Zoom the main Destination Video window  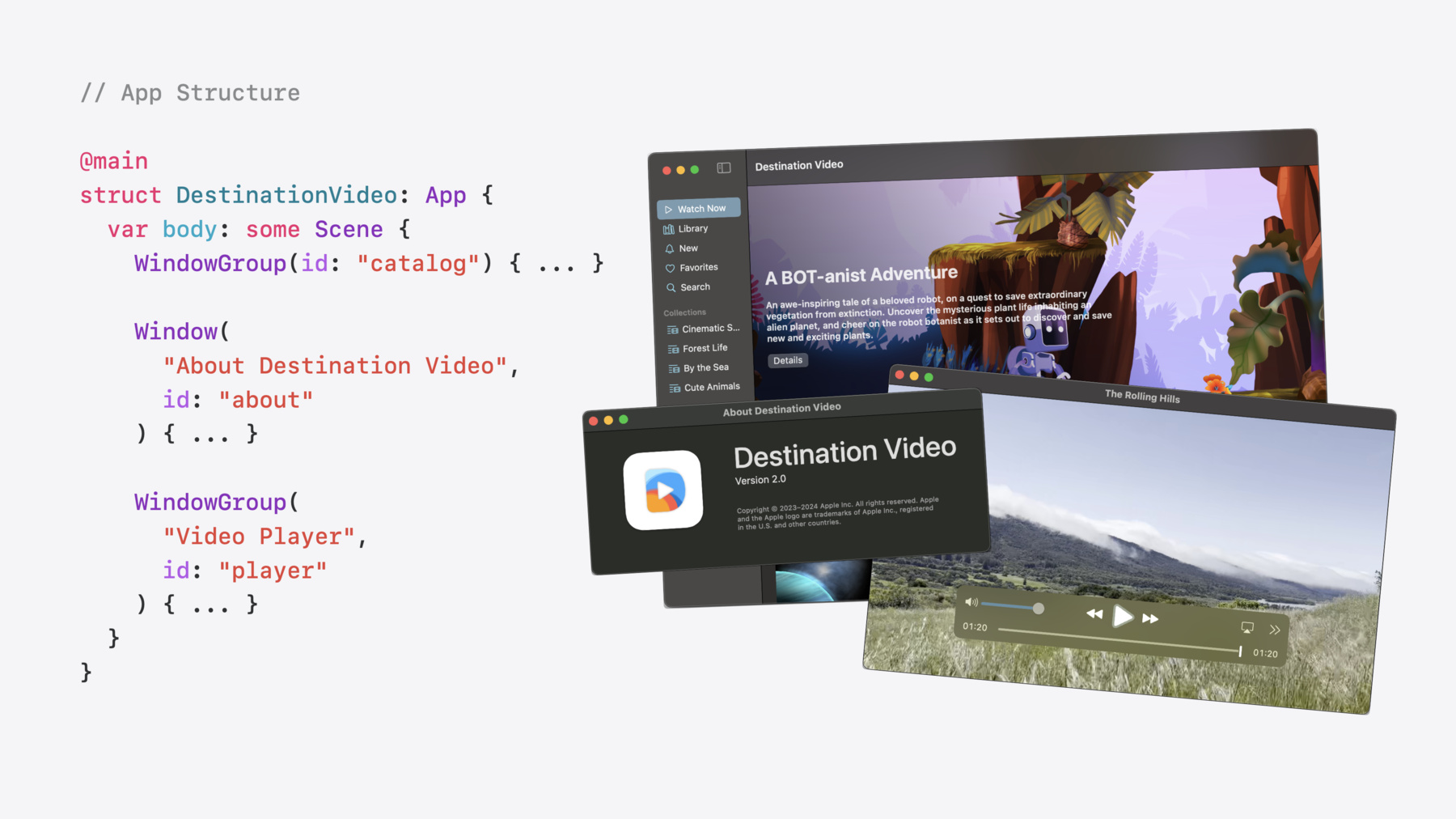[694, 170]
